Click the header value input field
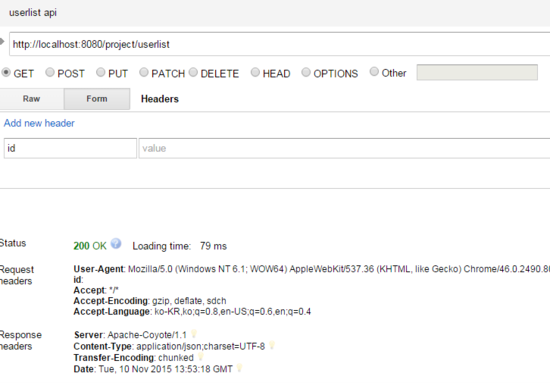 coord(344,148)
